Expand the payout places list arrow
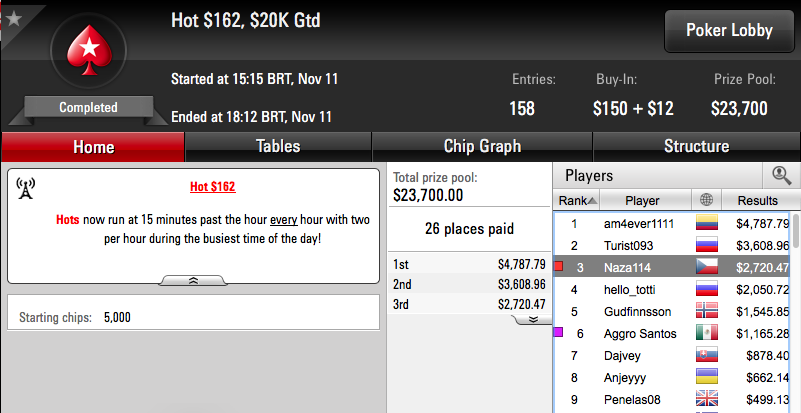This screenshot has height=413, width=801. click(532, 319)
